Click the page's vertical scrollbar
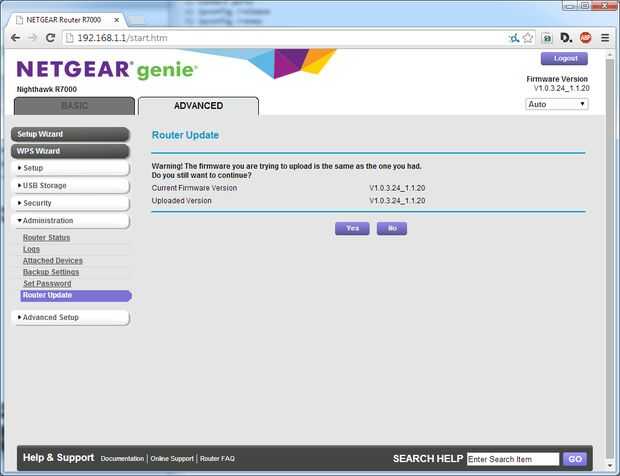 pyautogui.click(x=609, y=259)
